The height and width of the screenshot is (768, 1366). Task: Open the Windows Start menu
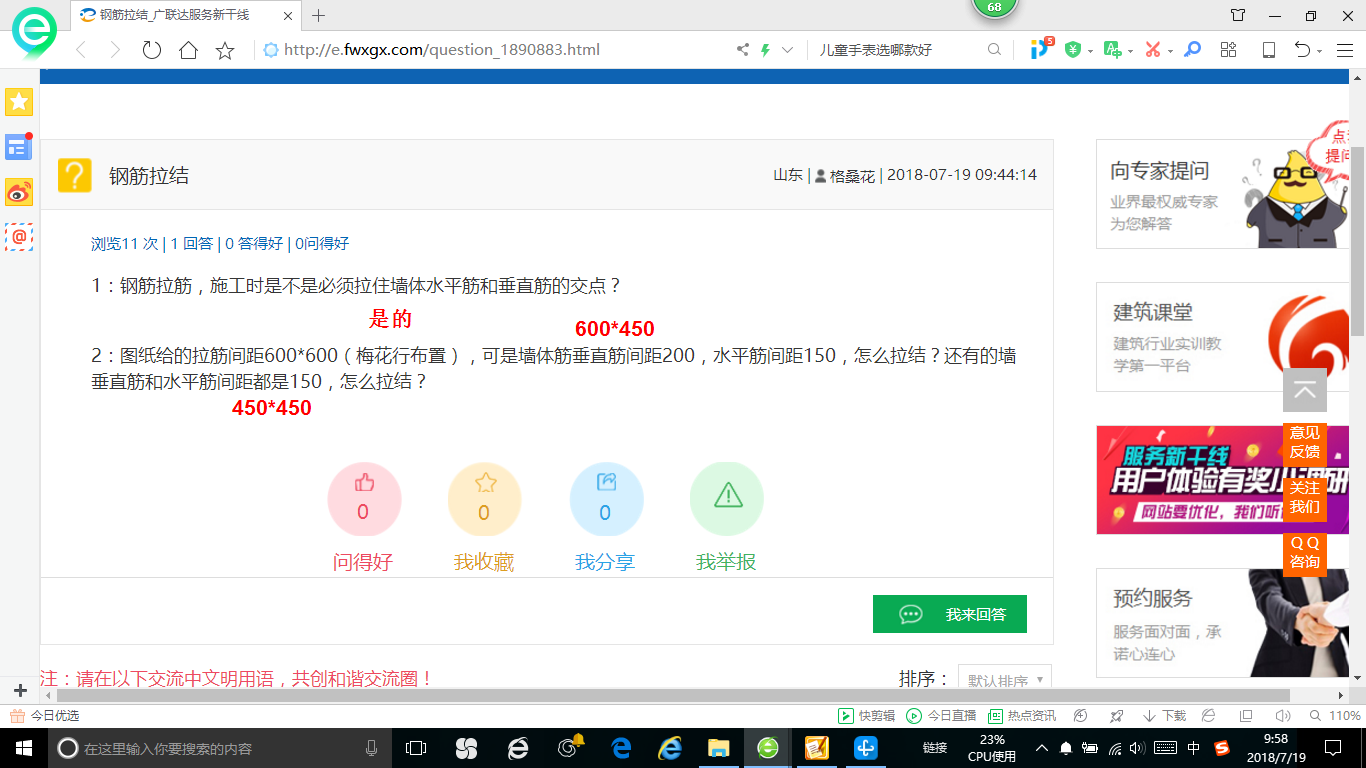click(24, 748)
